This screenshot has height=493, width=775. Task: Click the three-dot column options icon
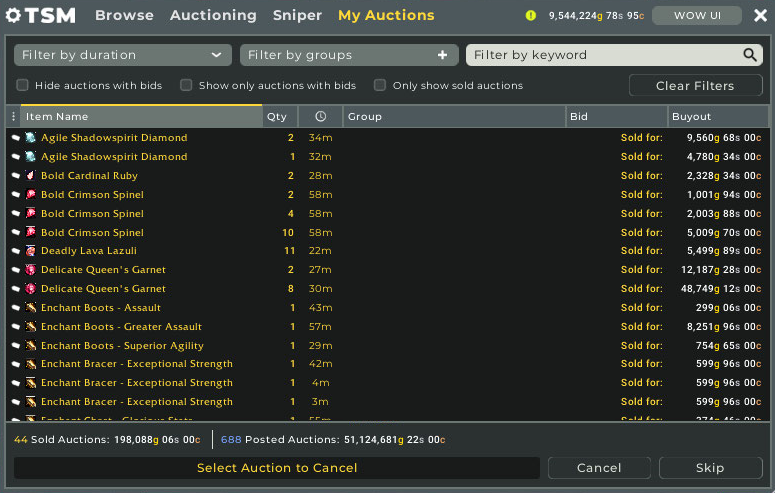13,117
